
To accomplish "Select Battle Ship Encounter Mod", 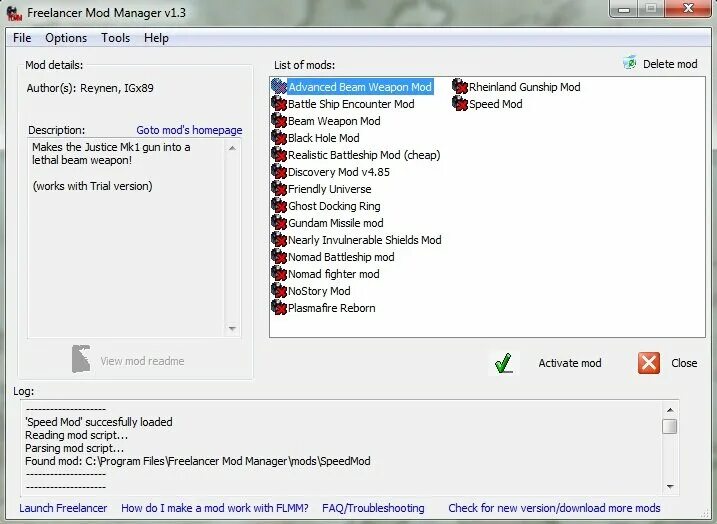I will click(351, 104).
